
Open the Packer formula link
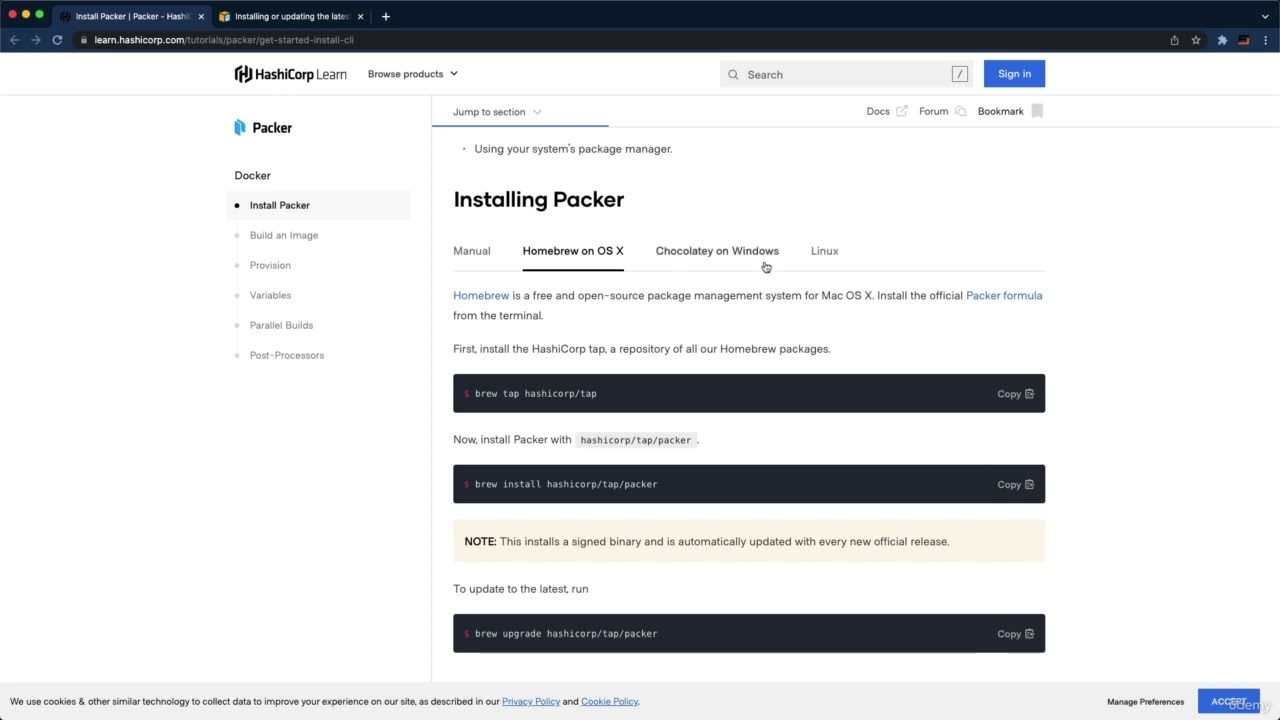[x=1004, y=296]
